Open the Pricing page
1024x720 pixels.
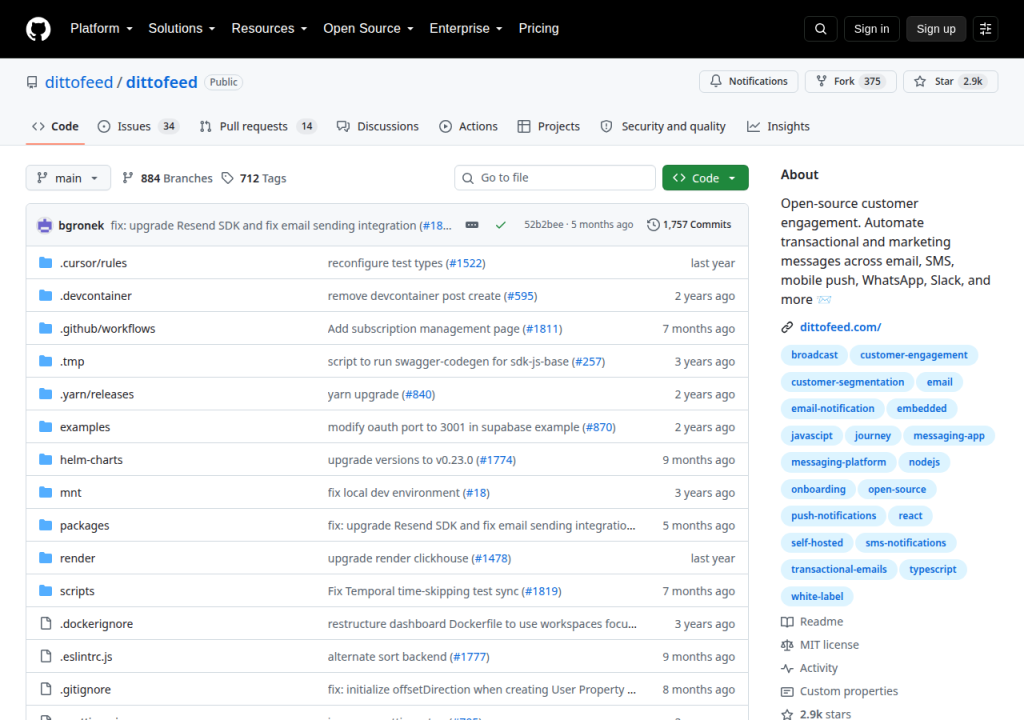(x=539, y=29)
